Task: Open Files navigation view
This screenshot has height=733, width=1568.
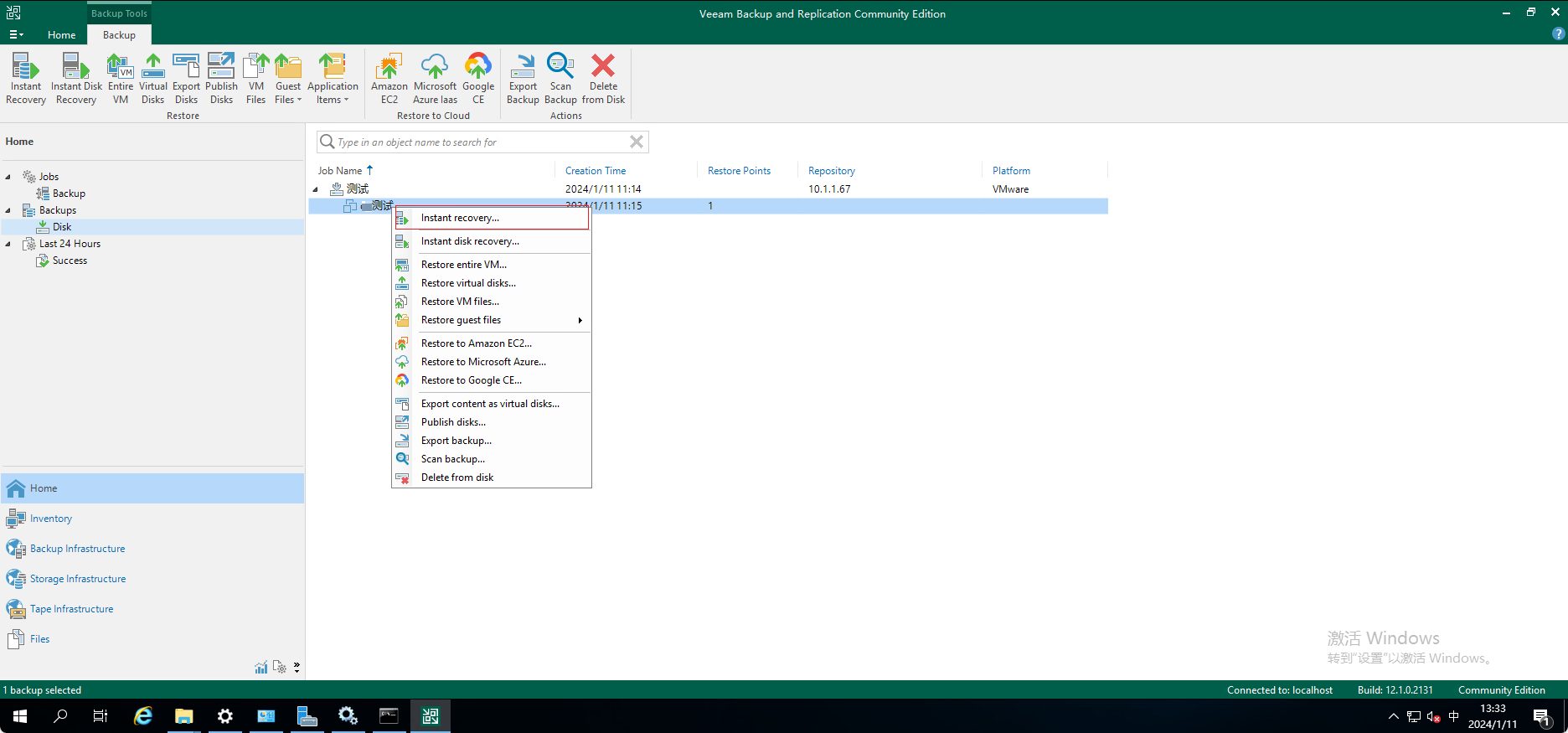Action: click(x=152, y=639)
